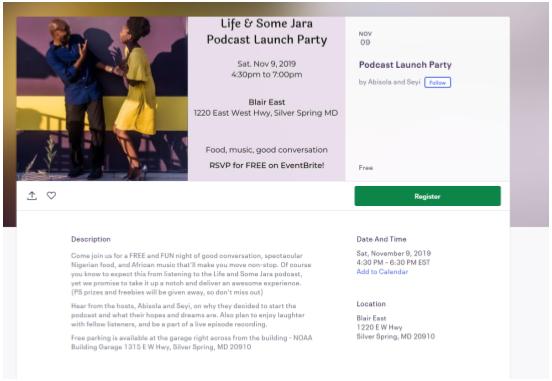Click the share upload icon
The width and height of the screenshot is (552, 381).
[x=32, y=196]
